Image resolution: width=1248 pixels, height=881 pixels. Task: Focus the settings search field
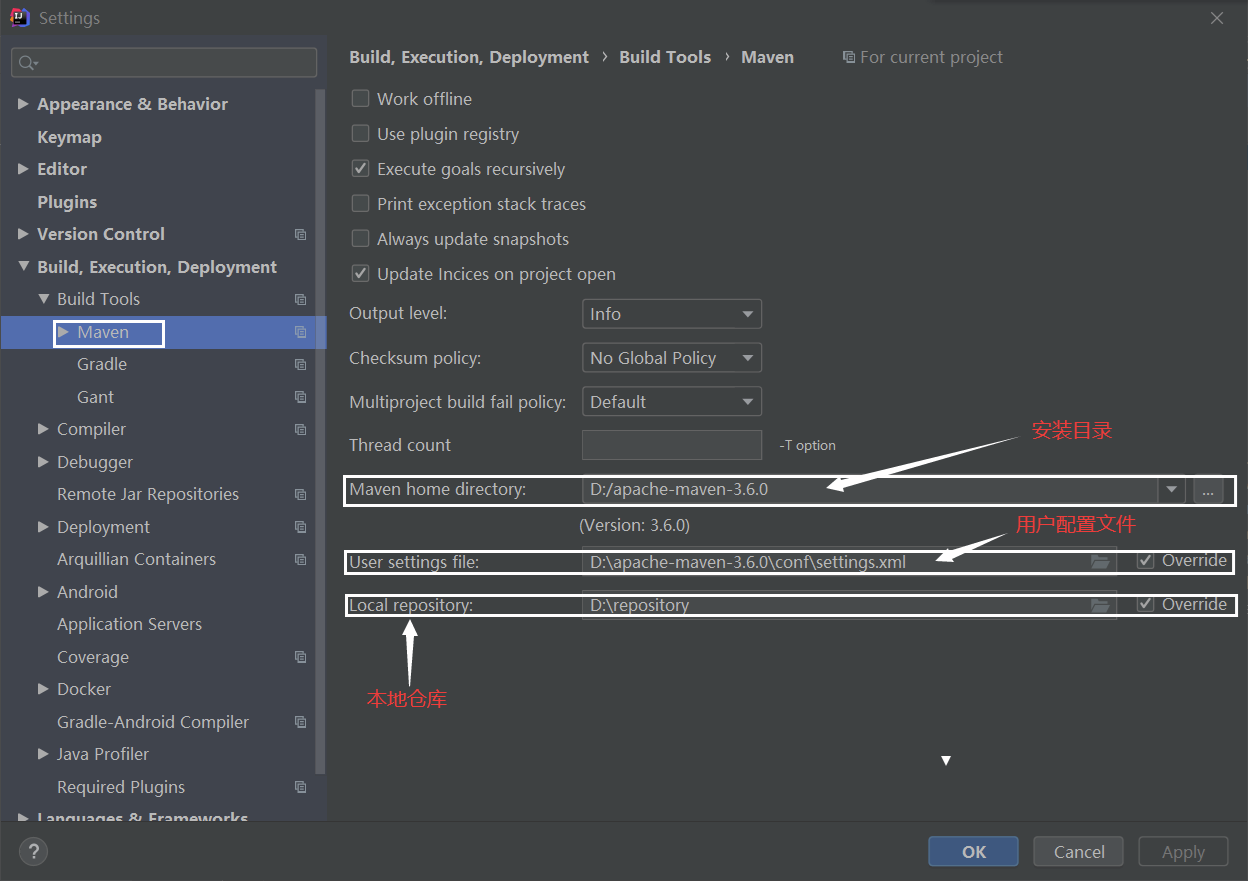pos(164,62)
